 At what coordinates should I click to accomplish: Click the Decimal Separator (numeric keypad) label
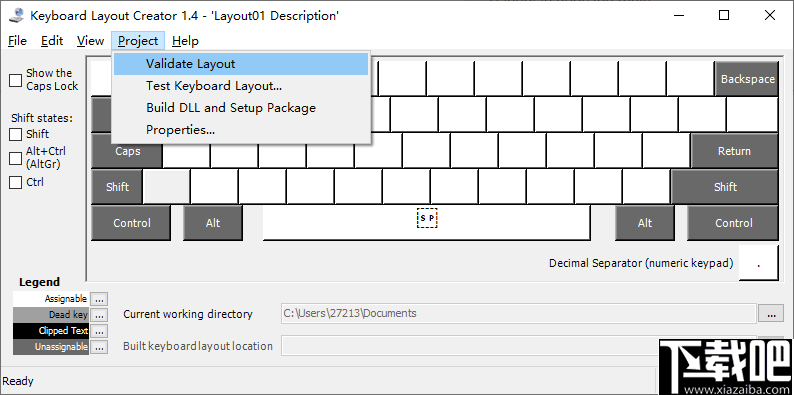click(641, 263)
